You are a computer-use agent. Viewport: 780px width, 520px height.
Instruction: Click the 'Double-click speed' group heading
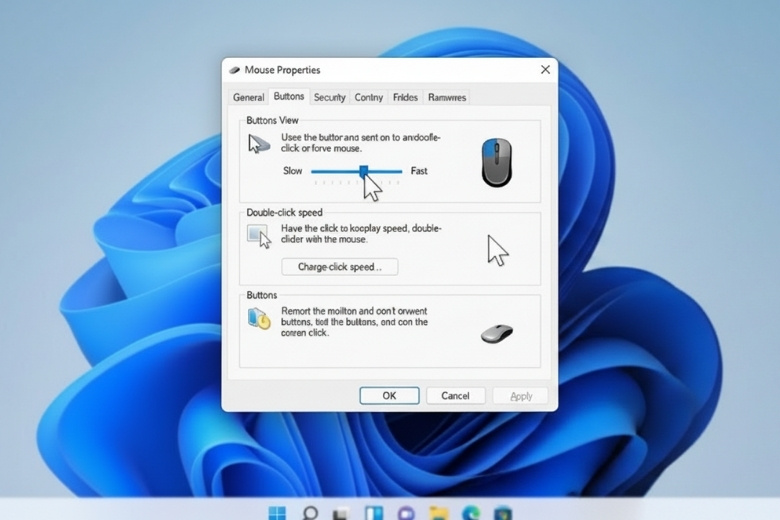(285, 212)
